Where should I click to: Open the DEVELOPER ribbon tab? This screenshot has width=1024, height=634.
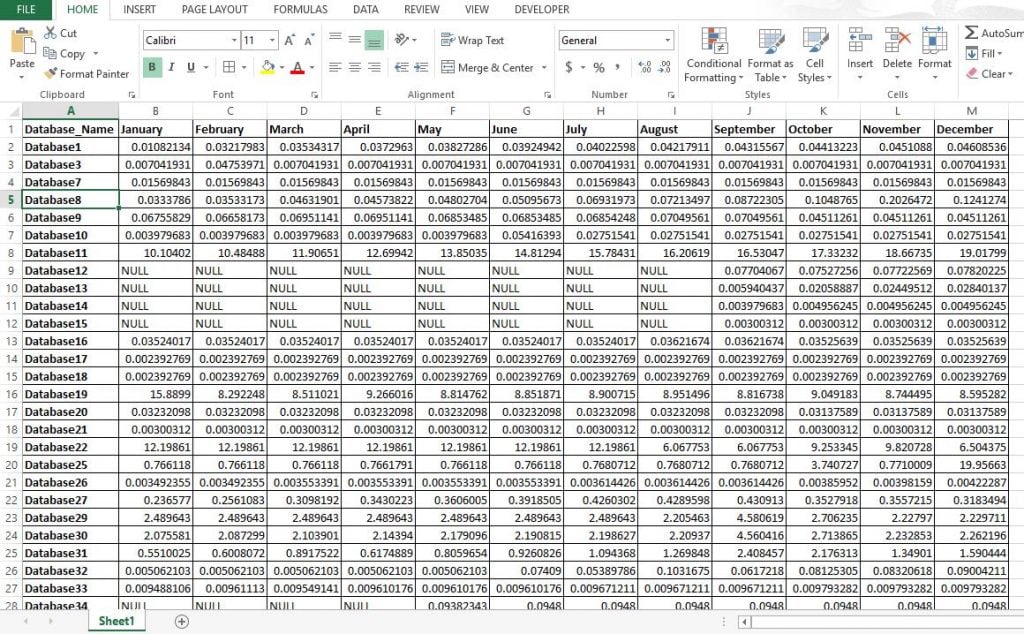click(541, 9)
